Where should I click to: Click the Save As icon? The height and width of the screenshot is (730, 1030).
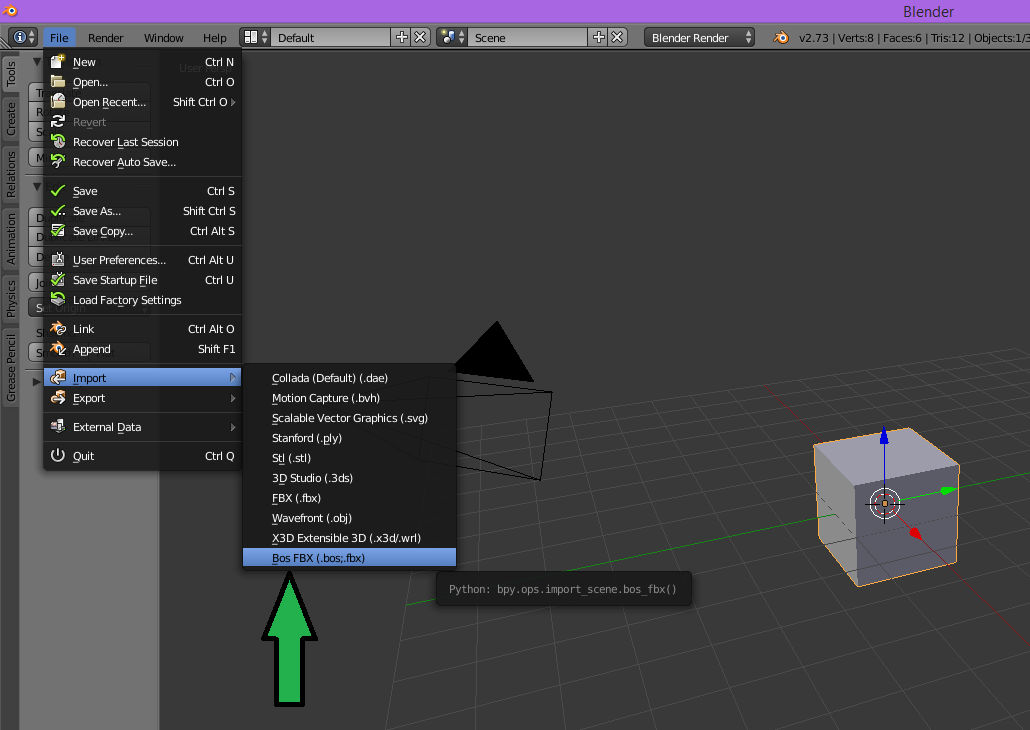point(58,210)
